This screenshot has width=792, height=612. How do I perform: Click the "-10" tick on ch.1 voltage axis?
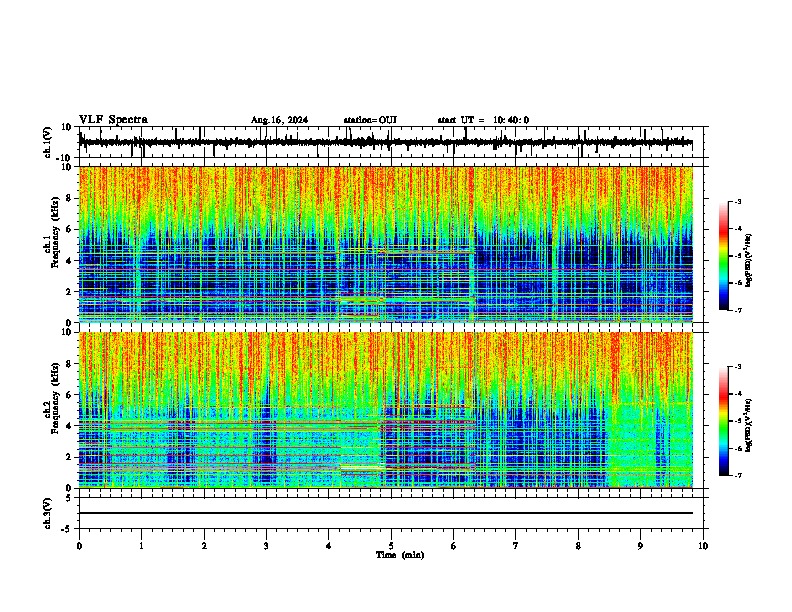coord(64,158)
